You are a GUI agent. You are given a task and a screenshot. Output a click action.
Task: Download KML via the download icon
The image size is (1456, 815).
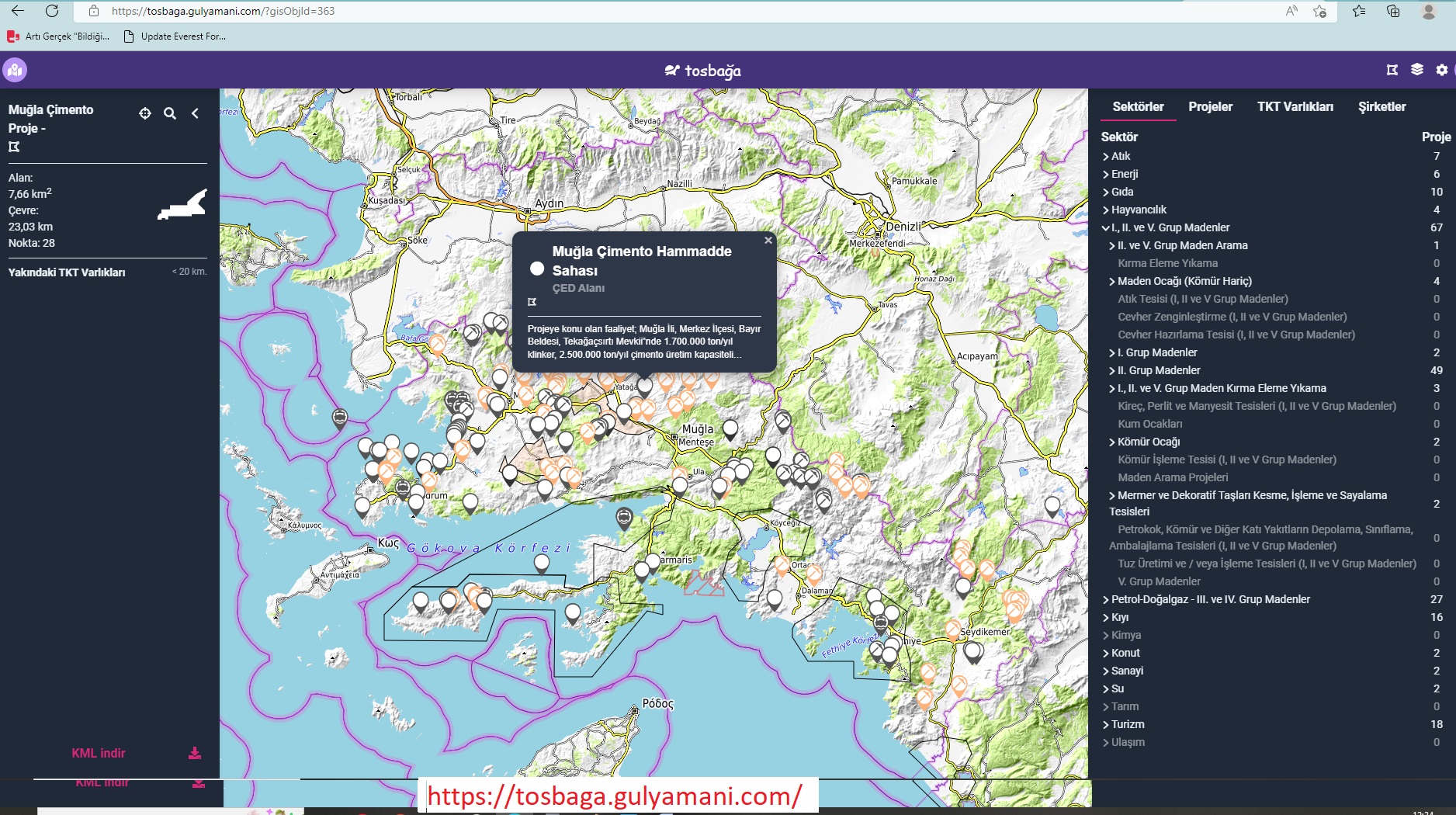click(x=195, y=753)
